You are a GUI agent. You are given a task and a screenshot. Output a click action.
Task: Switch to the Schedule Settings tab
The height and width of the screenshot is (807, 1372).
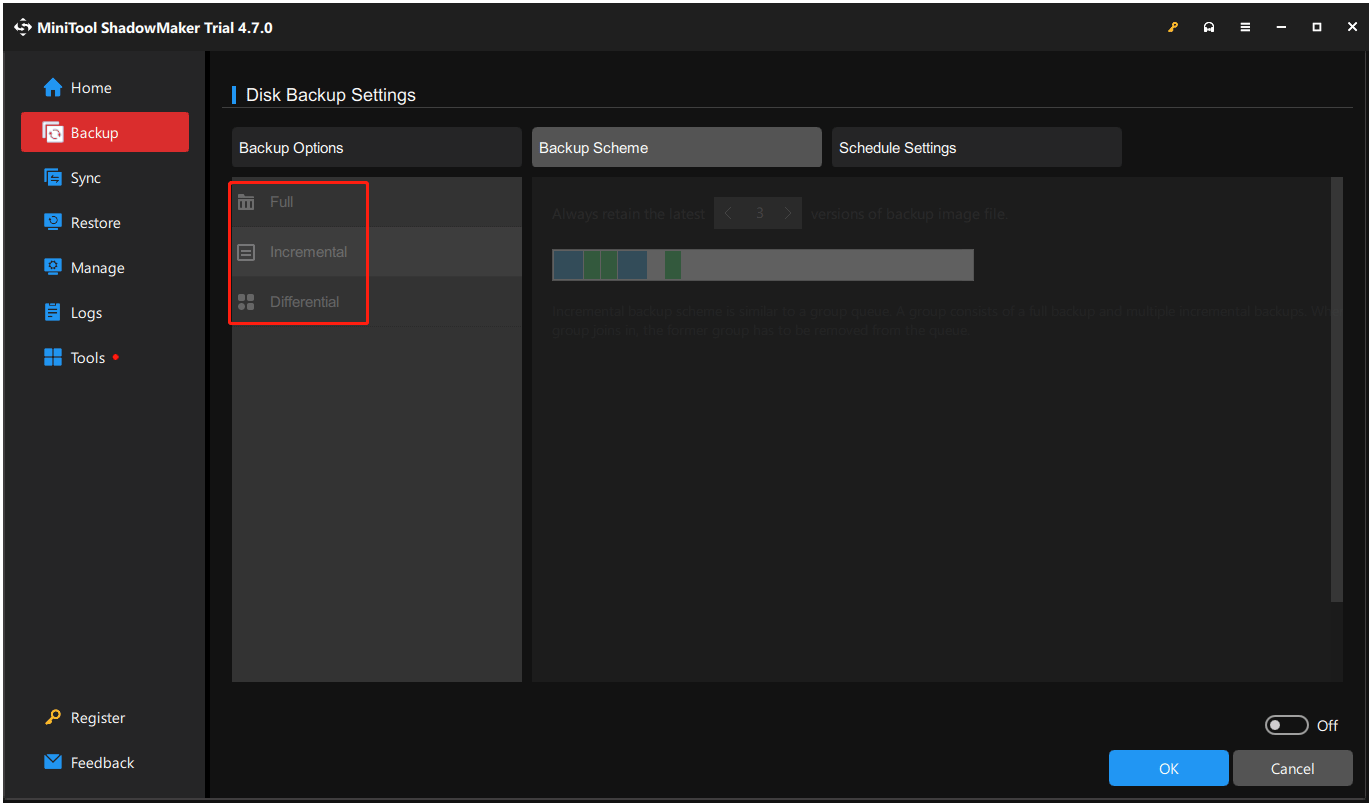(x=977, y=147)
